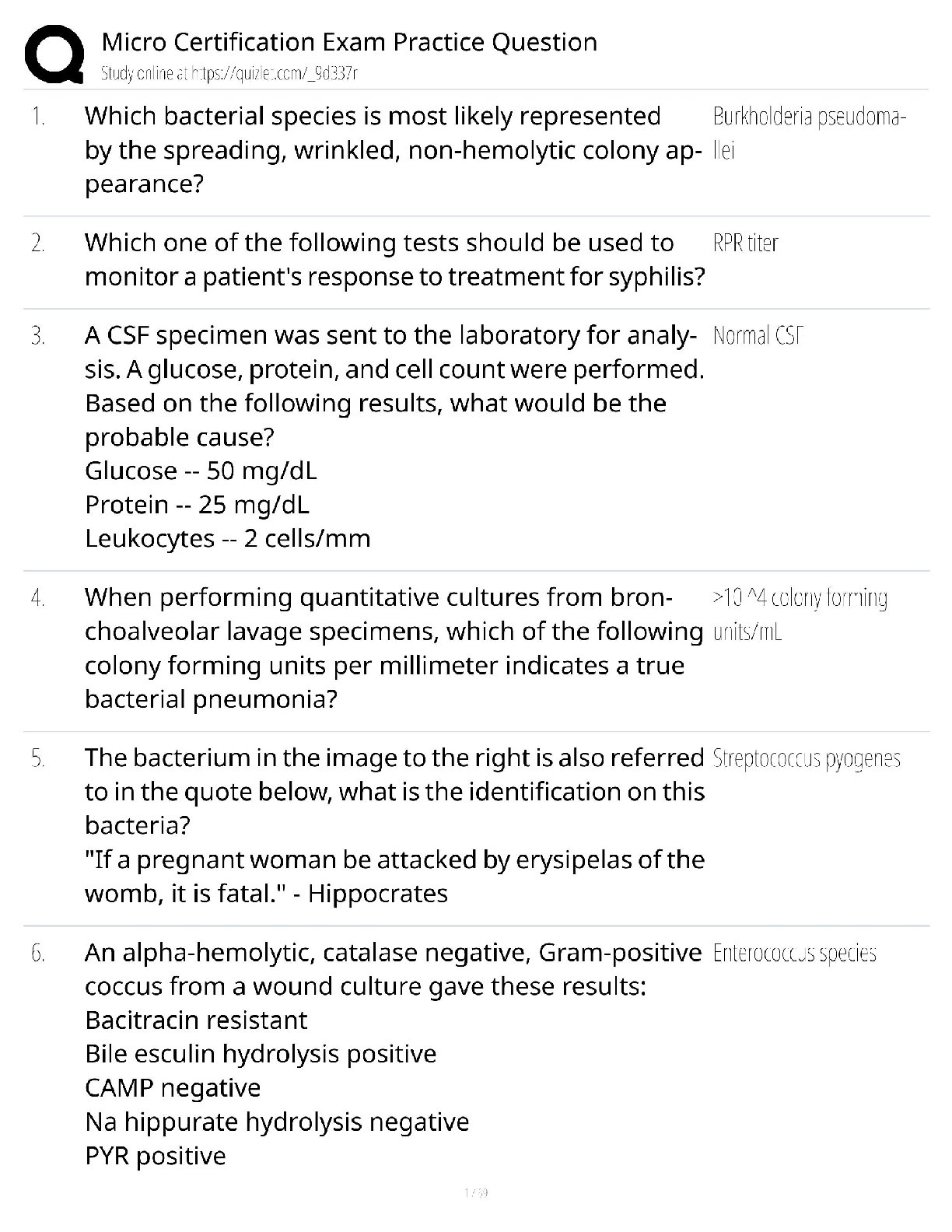This screenshot has width=952, height=1232.
Task: Click the >10^4 colony forming units answer
Action: pos(799,614)
